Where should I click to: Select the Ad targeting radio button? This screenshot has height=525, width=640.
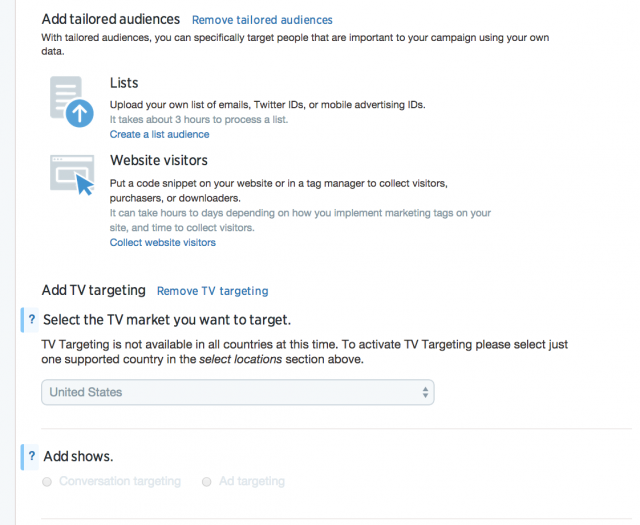tap(207, 482)
